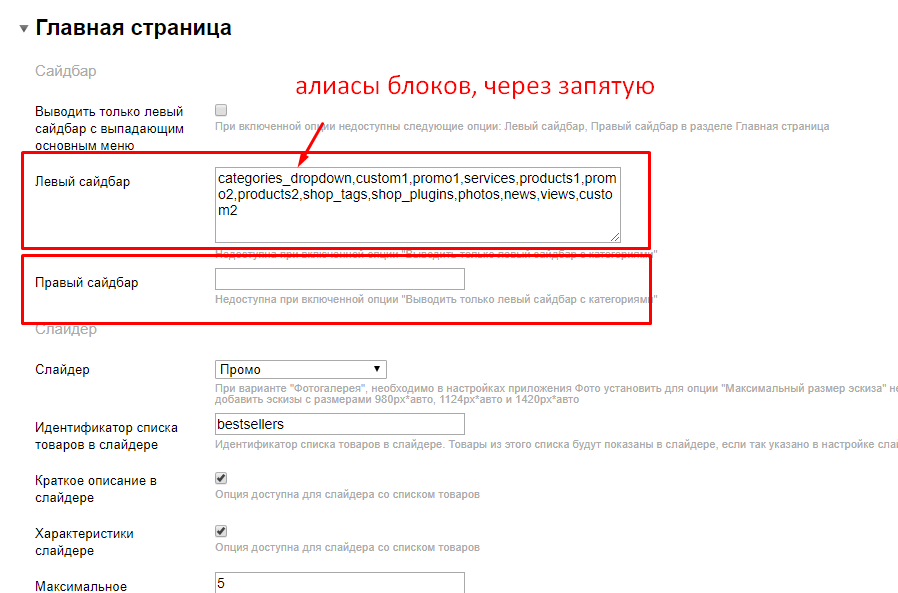Click the bestsellers list identifier field
This screenshot has width=898, height=593.
pyautogui.click(x=340, y=424)
